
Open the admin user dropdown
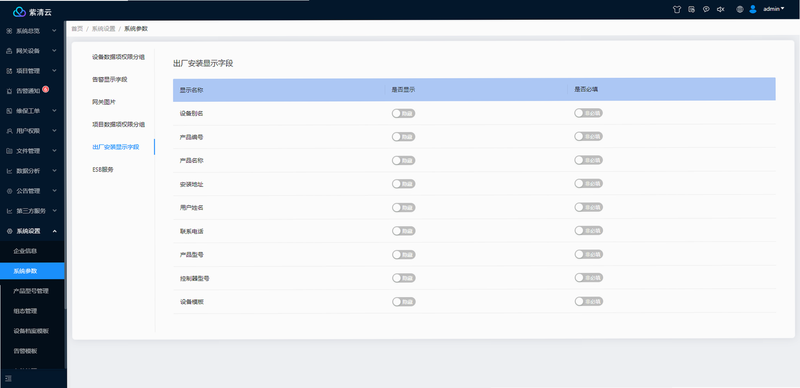point(773,9)
